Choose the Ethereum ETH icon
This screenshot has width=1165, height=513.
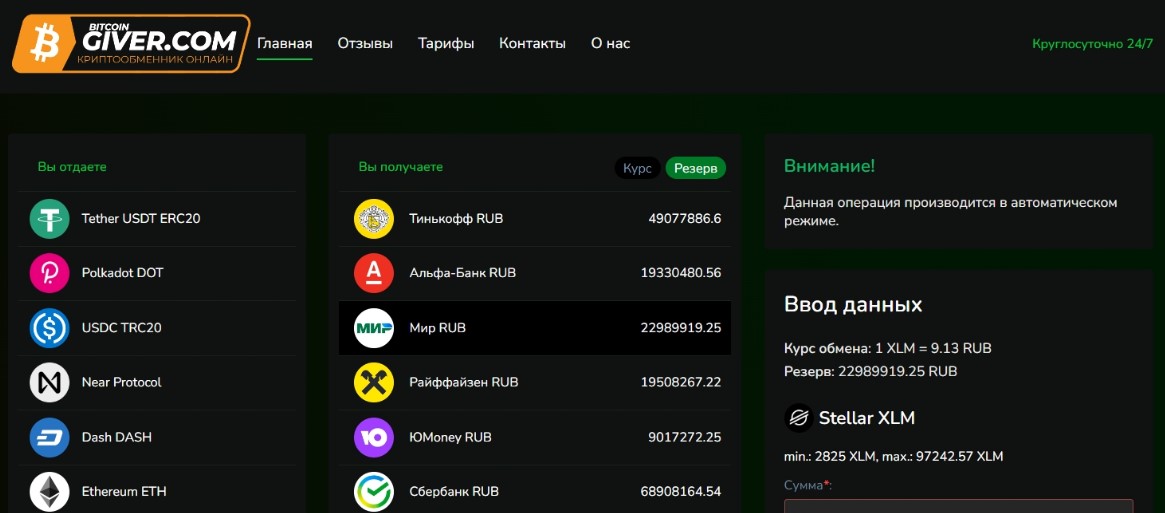click(x=50, y=491)
